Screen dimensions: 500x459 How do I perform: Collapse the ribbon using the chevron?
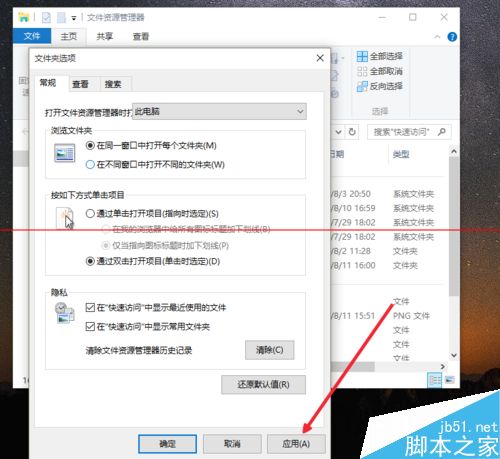tap(437, 37)
